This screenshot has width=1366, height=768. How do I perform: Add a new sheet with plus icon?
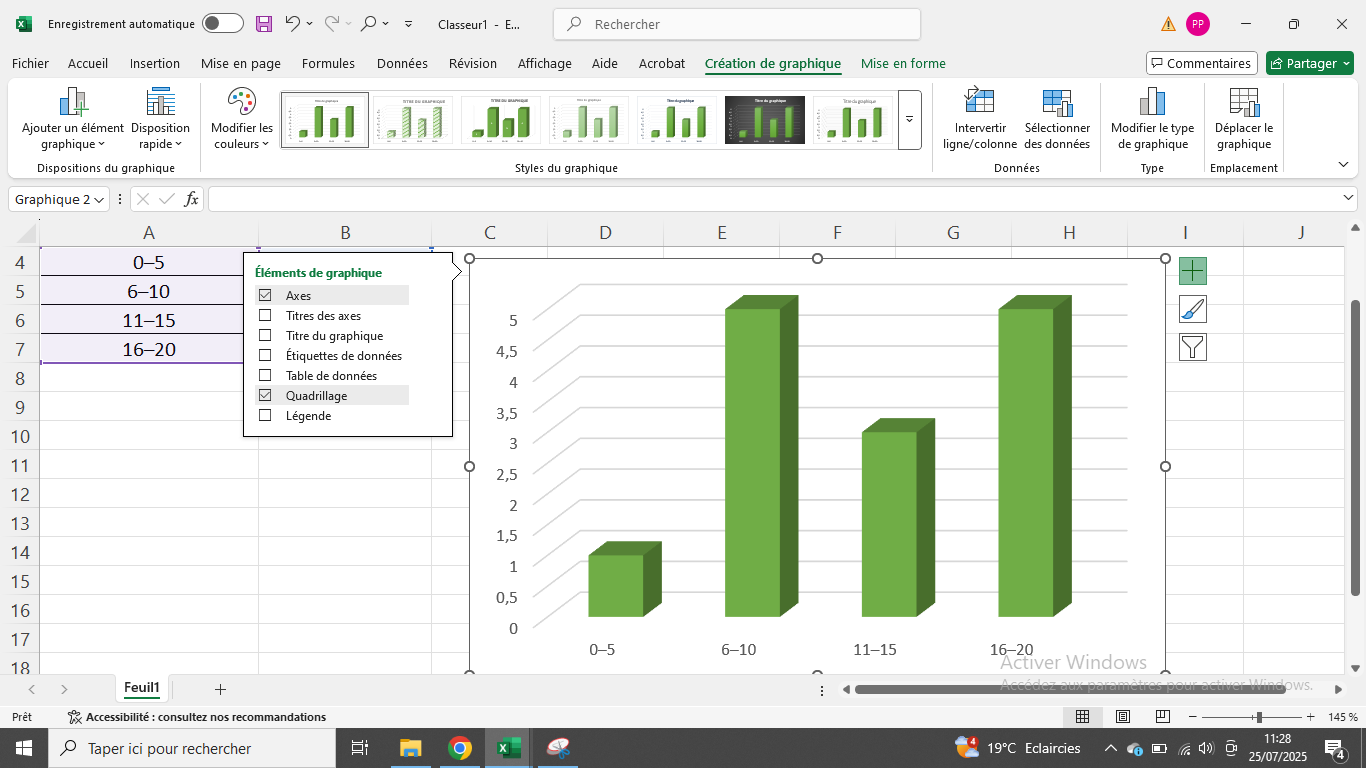[x=220, y=689]
